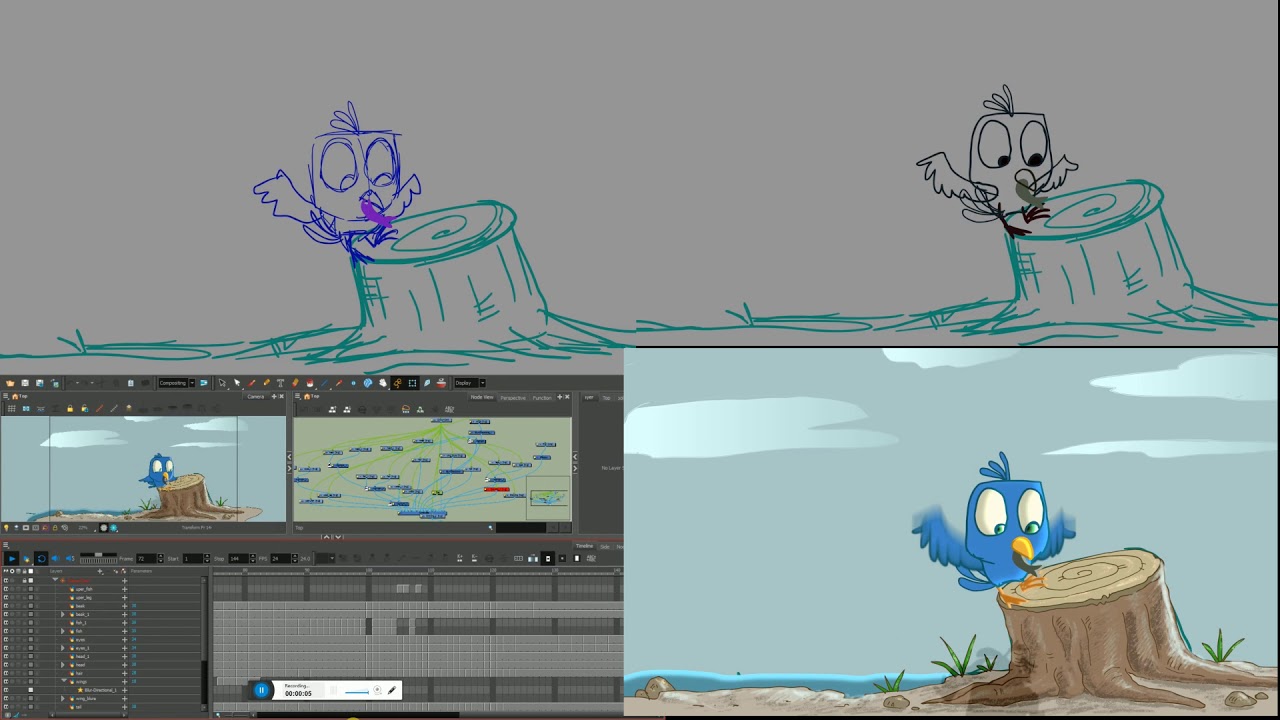Select the Marquee selection tool
The height and width of the screenshot is (720, 1280).
tap(412, 383)
